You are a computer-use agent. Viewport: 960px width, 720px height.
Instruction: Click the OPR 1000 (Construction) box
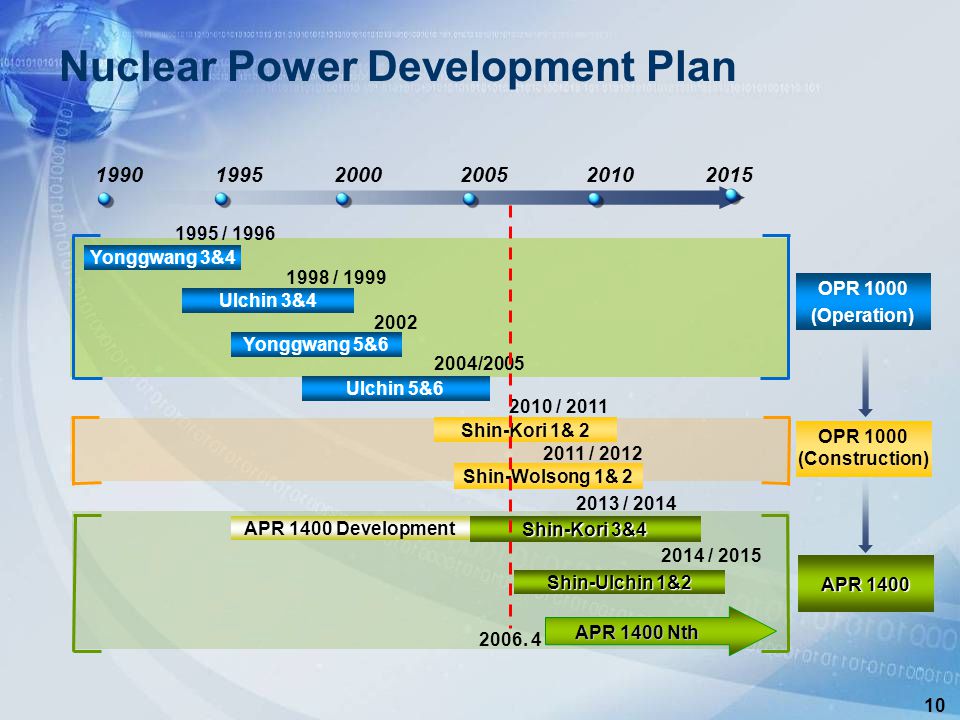point(864,449)
